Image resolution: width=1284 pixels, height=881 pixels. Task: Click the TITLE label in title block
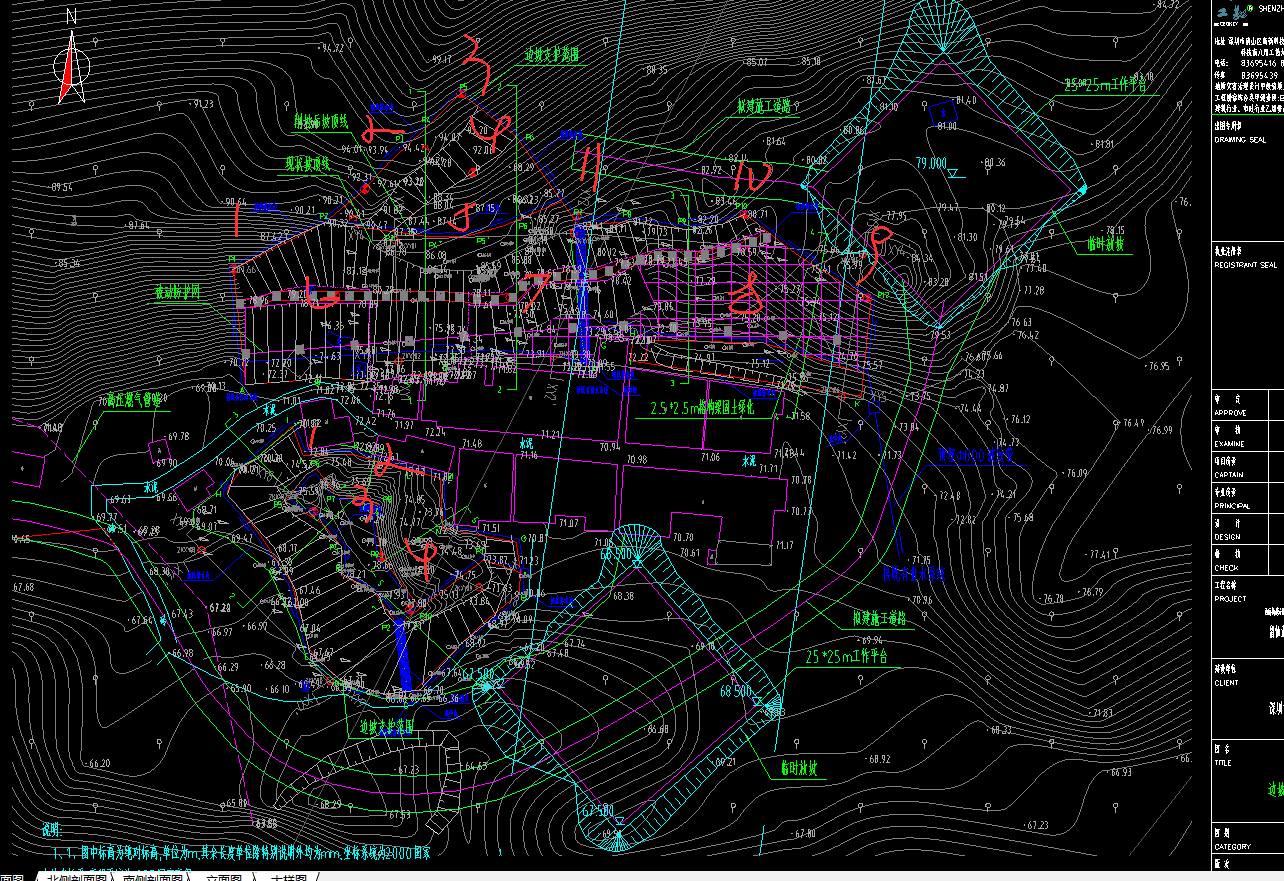pyautogui.click(x=1224, y=762)
